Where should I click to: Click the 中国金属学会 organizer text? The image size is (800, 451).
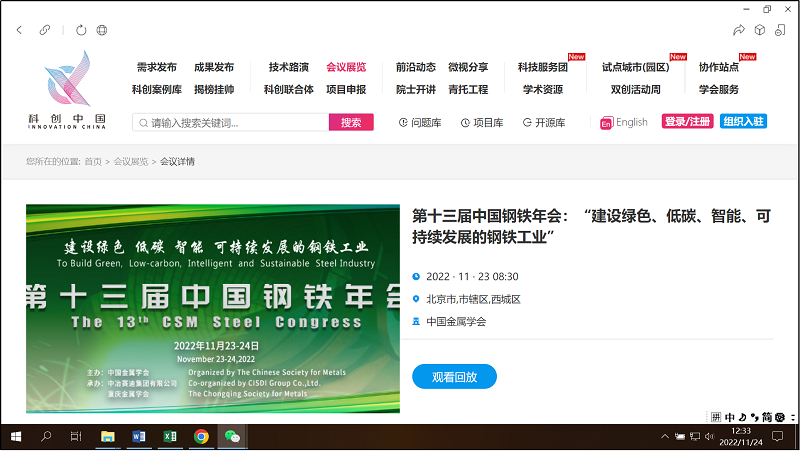pyautogui.click(x=456, y=322)
